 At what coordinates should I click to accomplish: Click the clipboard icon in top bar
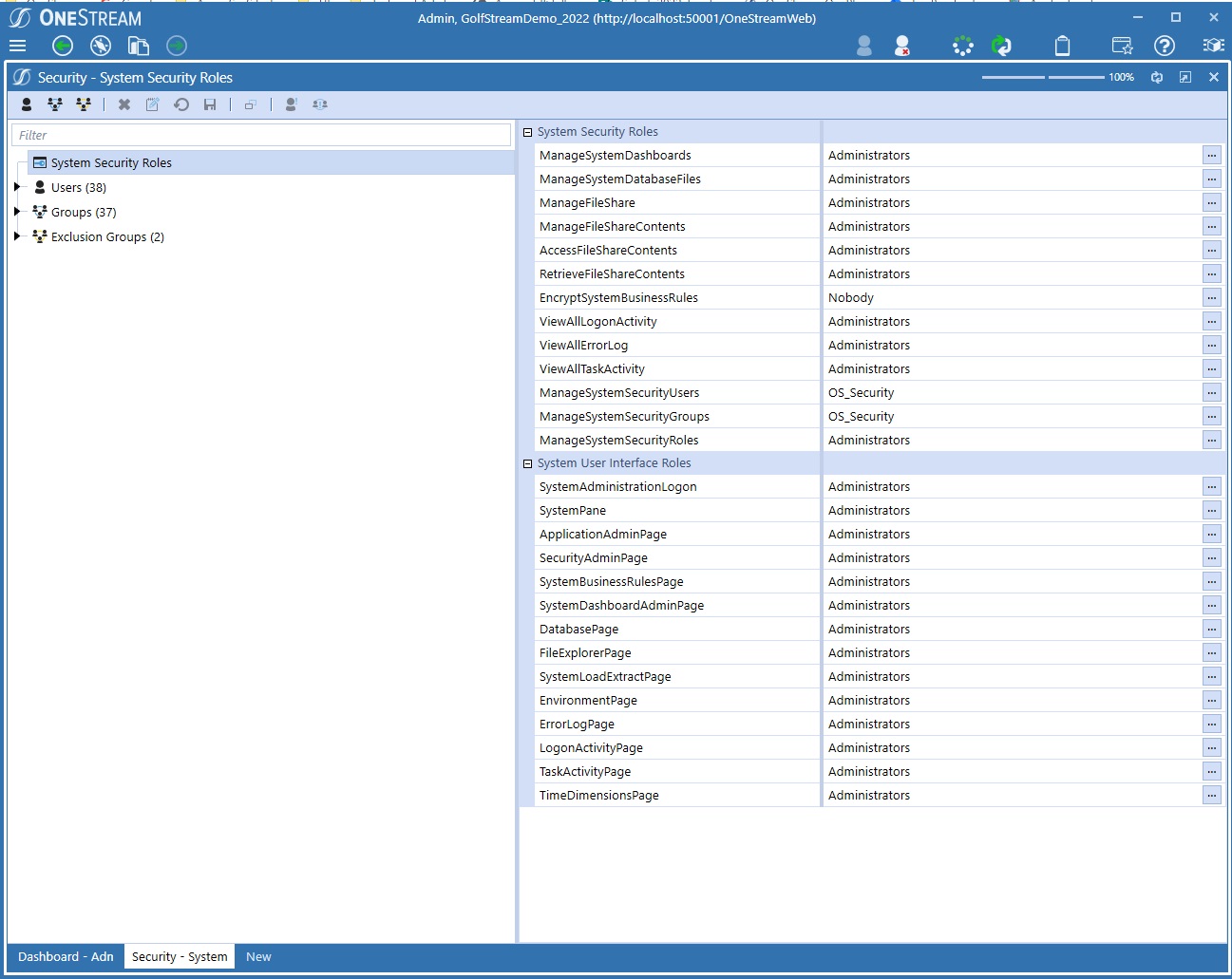coord(1063,46)
